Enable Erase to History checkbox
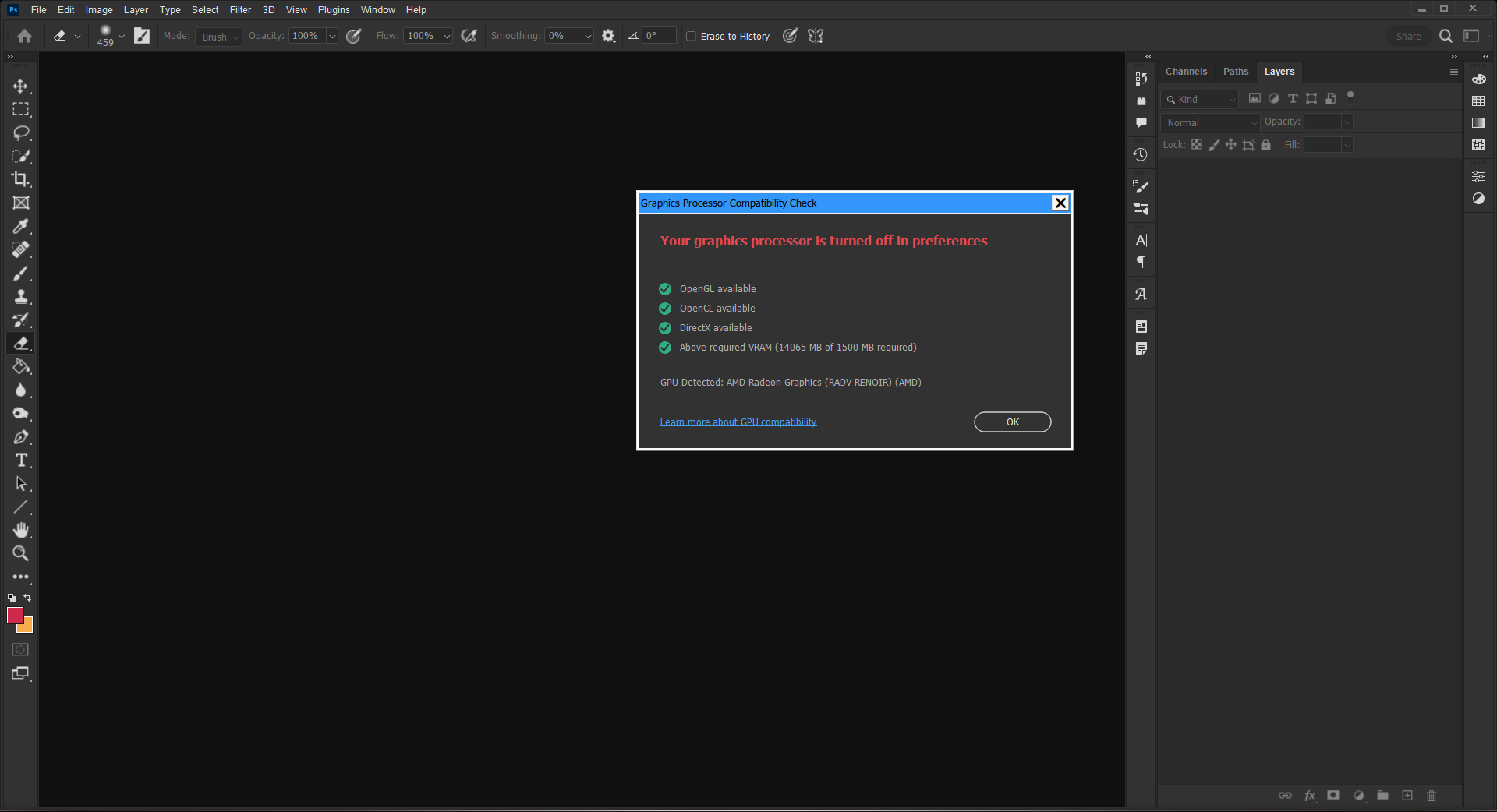 [691, 36]
